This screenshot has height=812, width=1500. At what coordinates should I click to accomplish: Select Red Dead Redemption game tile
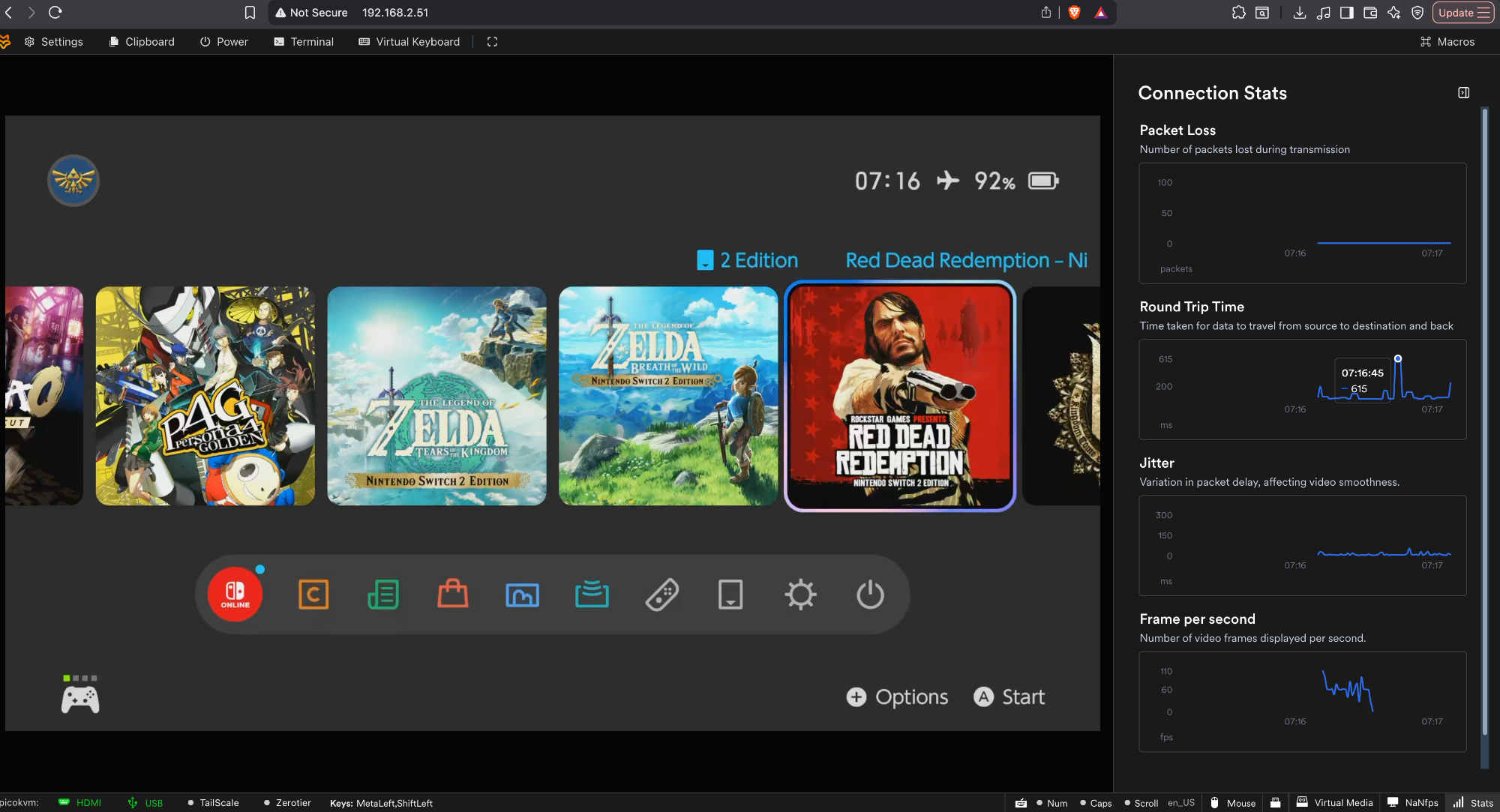[900, 396]
